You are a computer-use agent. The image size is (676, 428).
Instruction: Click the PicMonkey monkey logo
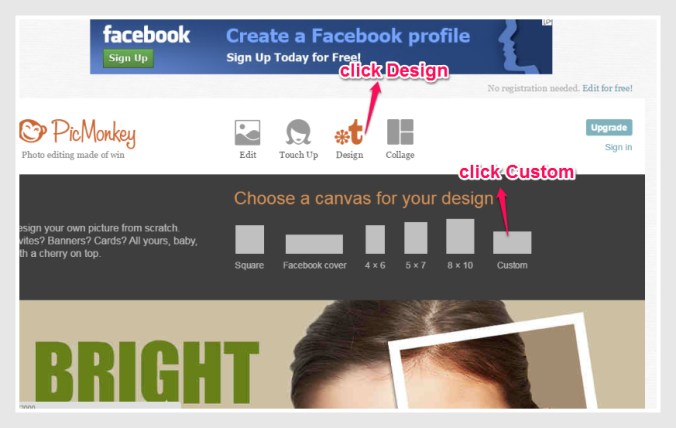[33, 131]
